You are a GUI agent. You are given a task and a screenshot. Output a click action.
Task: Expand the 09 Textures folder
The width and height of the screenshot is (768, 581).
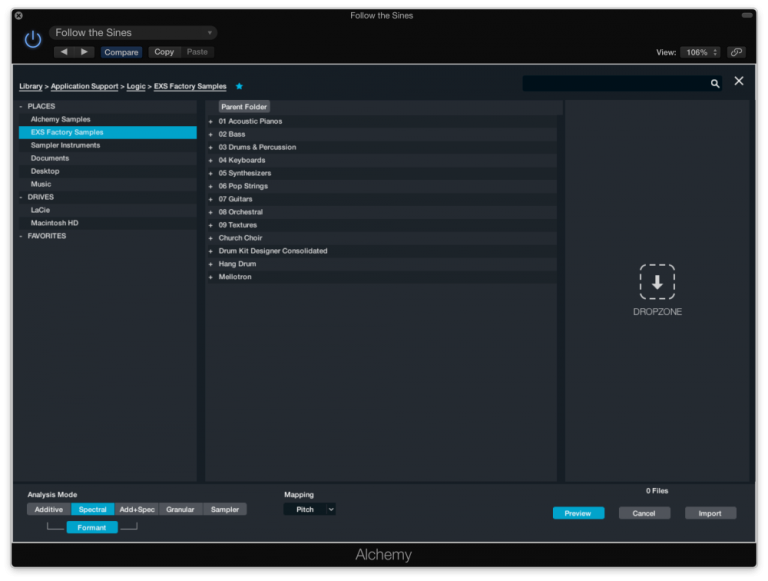(x=211, y=225)
